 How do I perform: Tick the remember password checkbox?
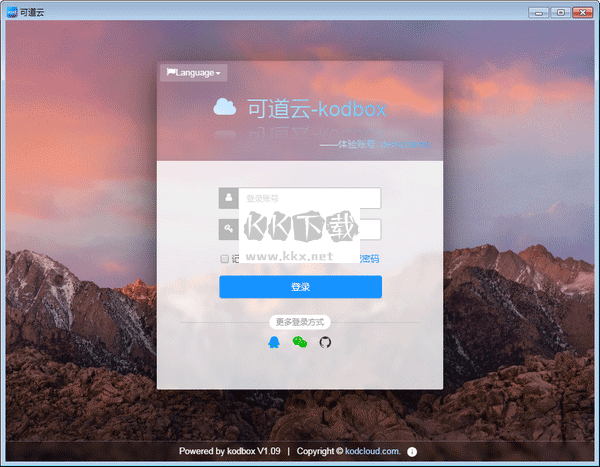pyautogui.click(x=225, y=259)
